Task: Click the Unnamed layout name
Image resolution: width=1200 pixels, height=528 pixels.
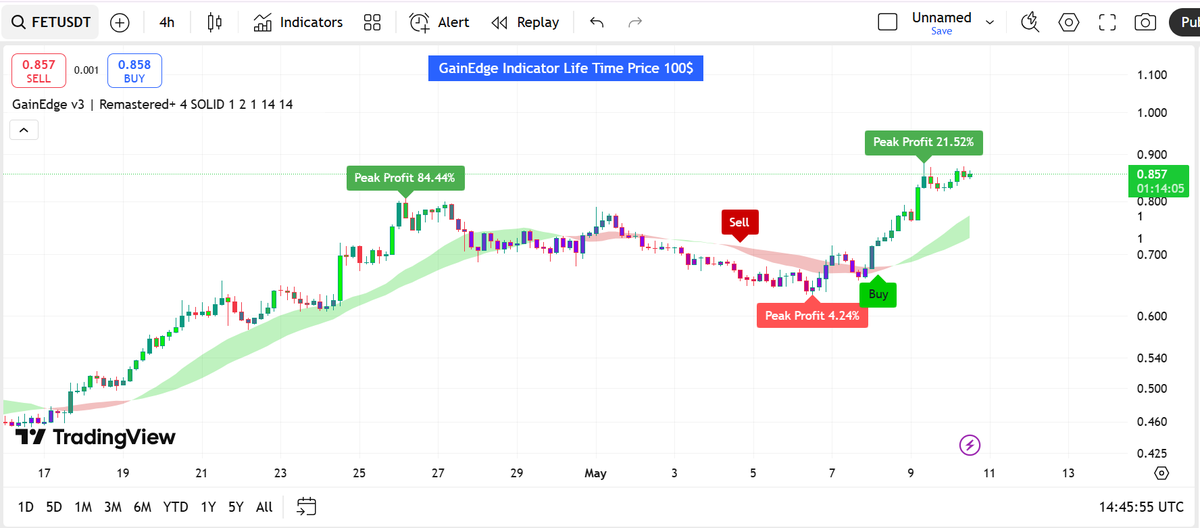Action: (941, 17)
